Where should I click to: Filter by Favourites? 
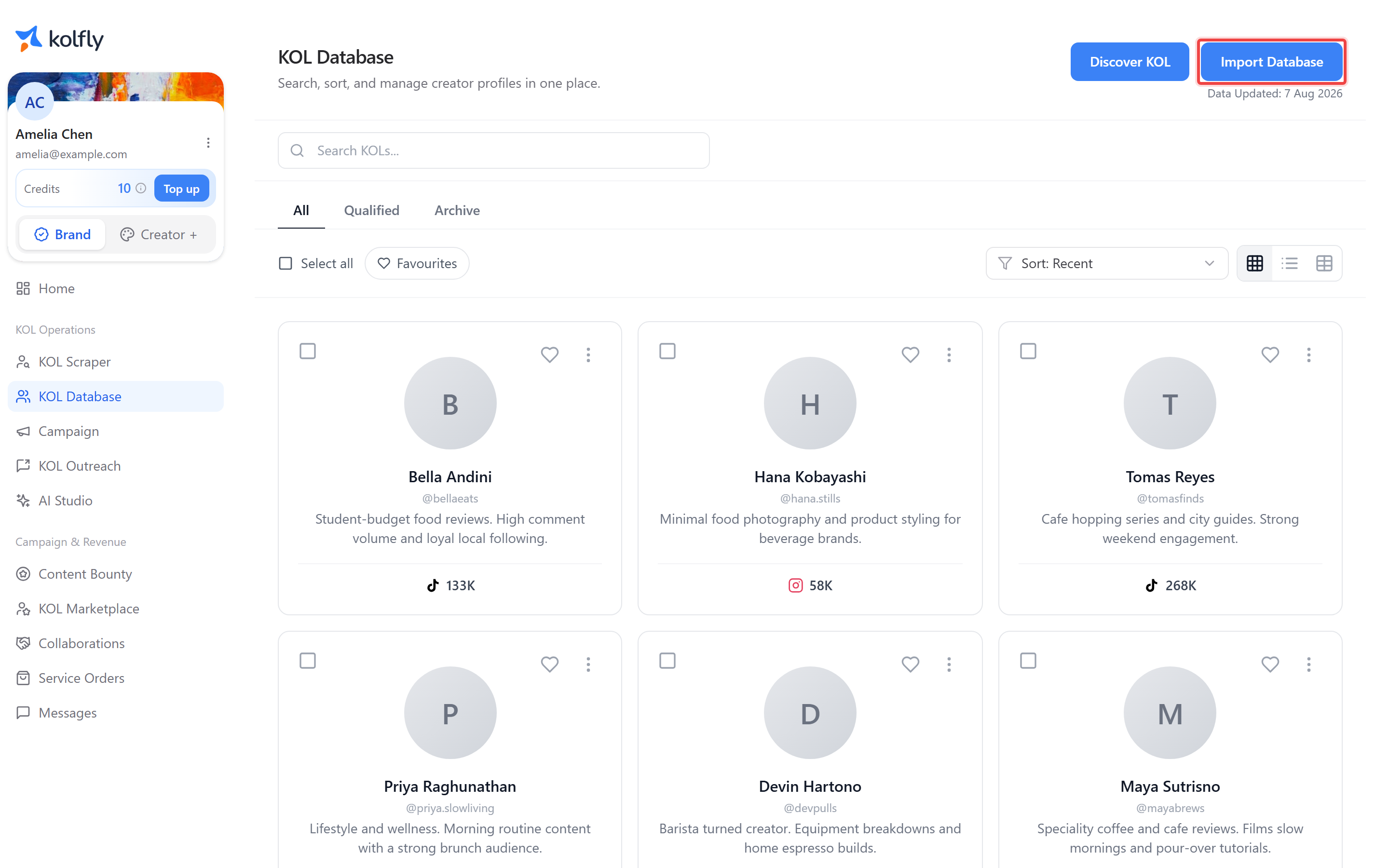point(417,263)
